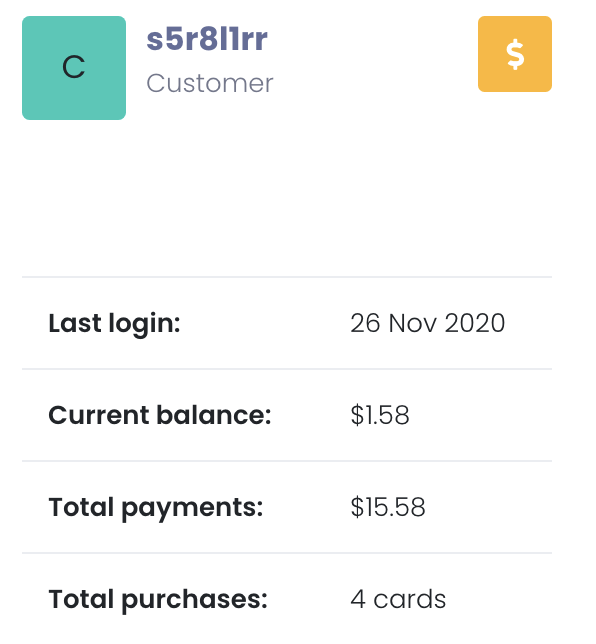596x644 pixels.
Task: Click the word cards in purchases value
Action: [410, 599]
